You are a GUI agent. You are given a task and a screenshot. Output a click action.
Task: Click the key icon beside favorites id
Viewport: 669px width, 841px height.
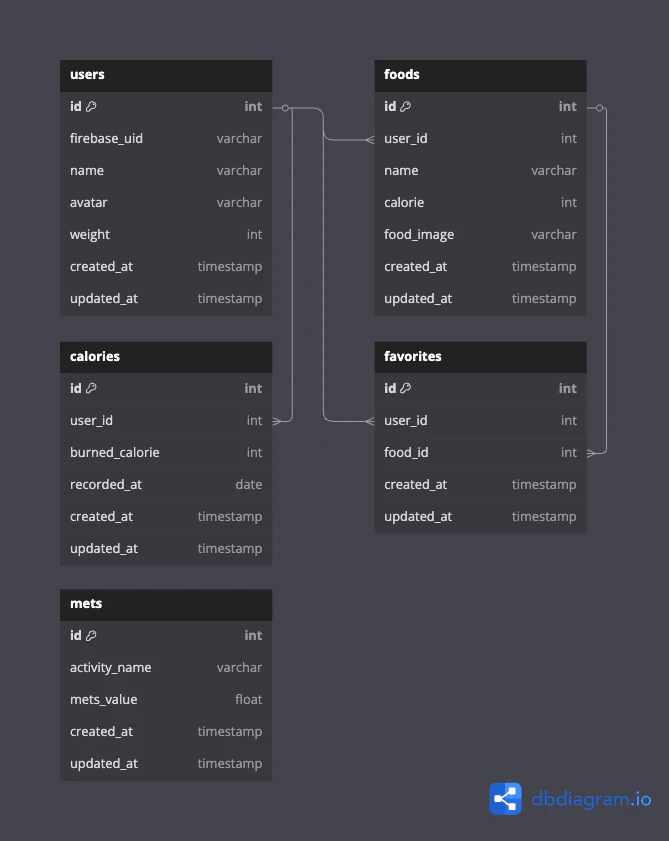pos(406,388)
